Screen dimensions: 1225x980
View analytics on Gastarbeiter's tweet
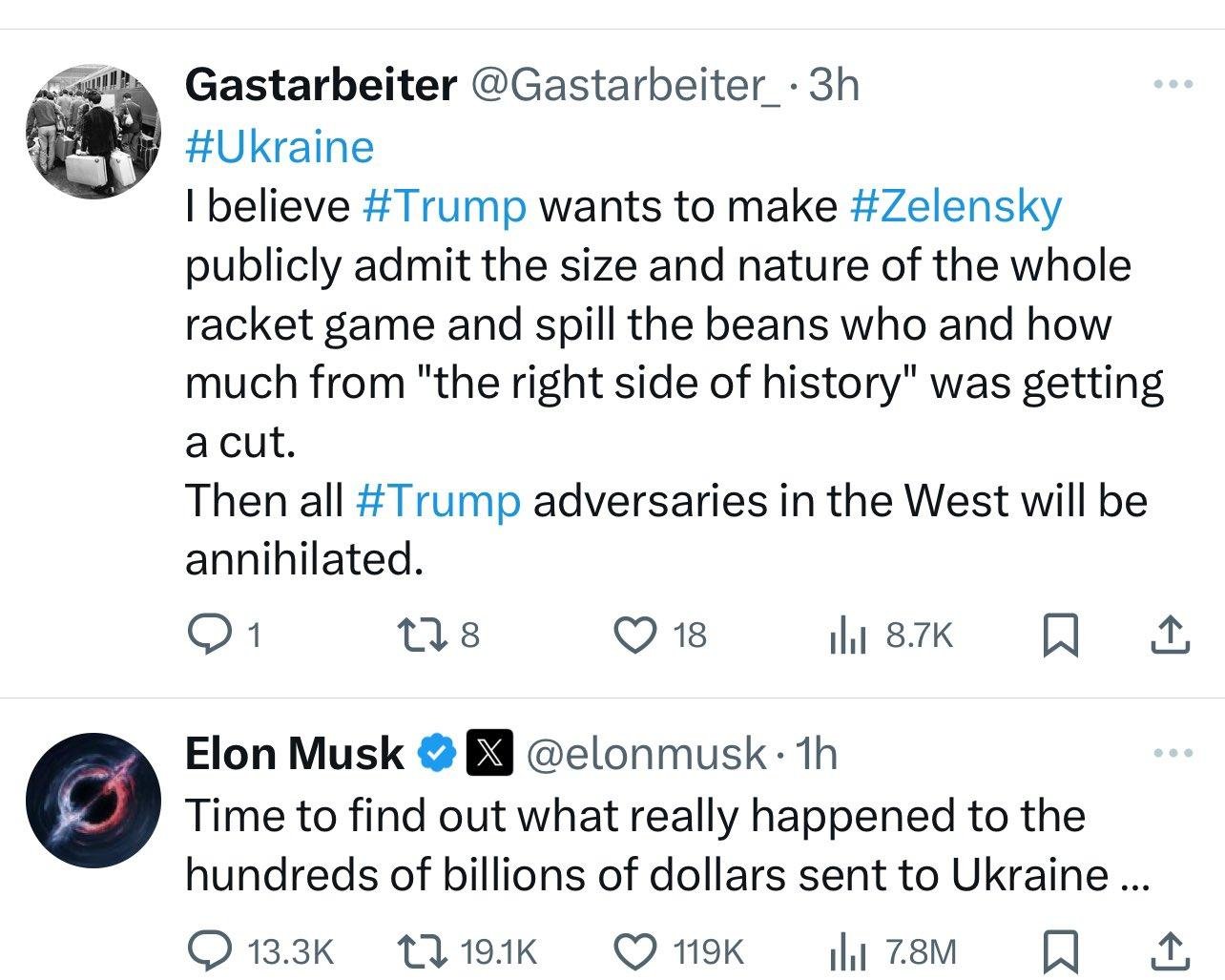(x=847, y=635)
